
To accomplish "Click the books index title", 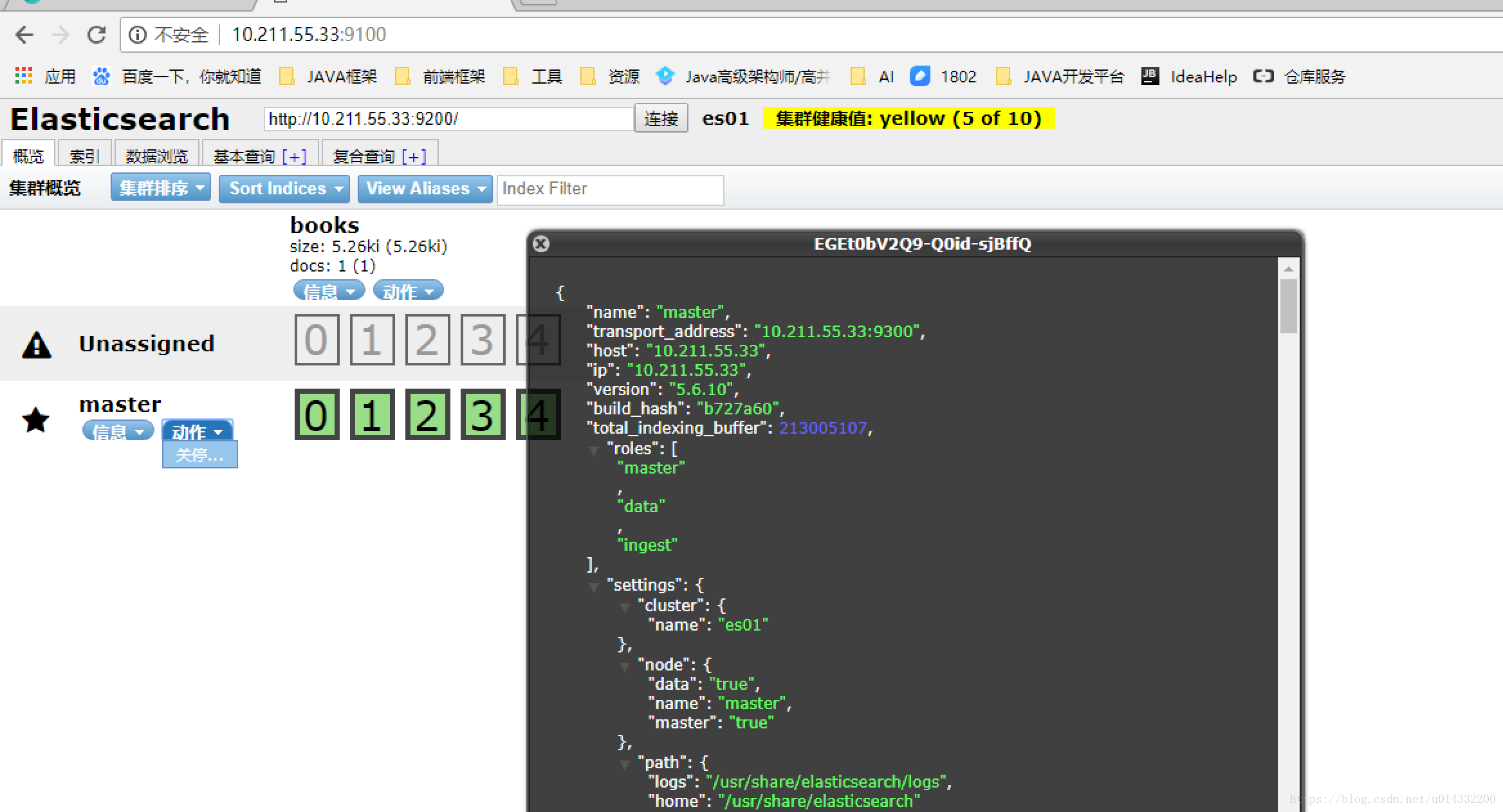I will click(324, 225).
